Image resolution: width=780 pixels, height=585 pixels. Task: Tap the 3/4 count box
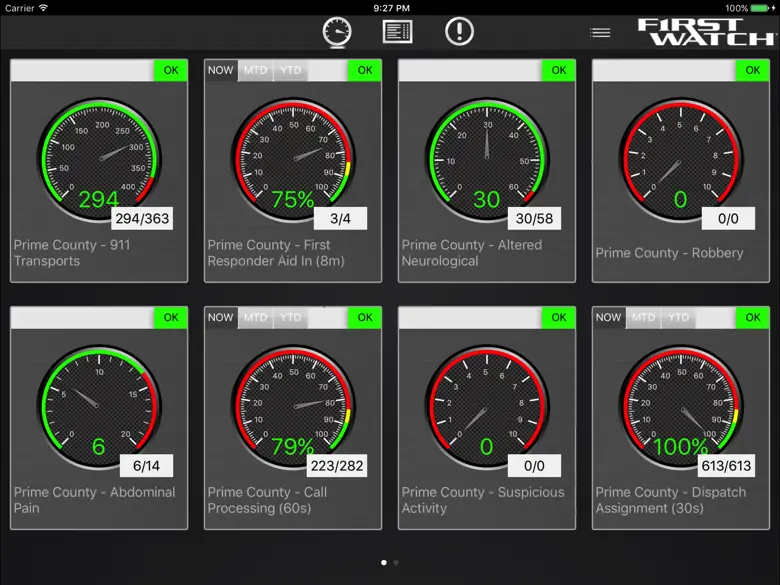(340, 218)
